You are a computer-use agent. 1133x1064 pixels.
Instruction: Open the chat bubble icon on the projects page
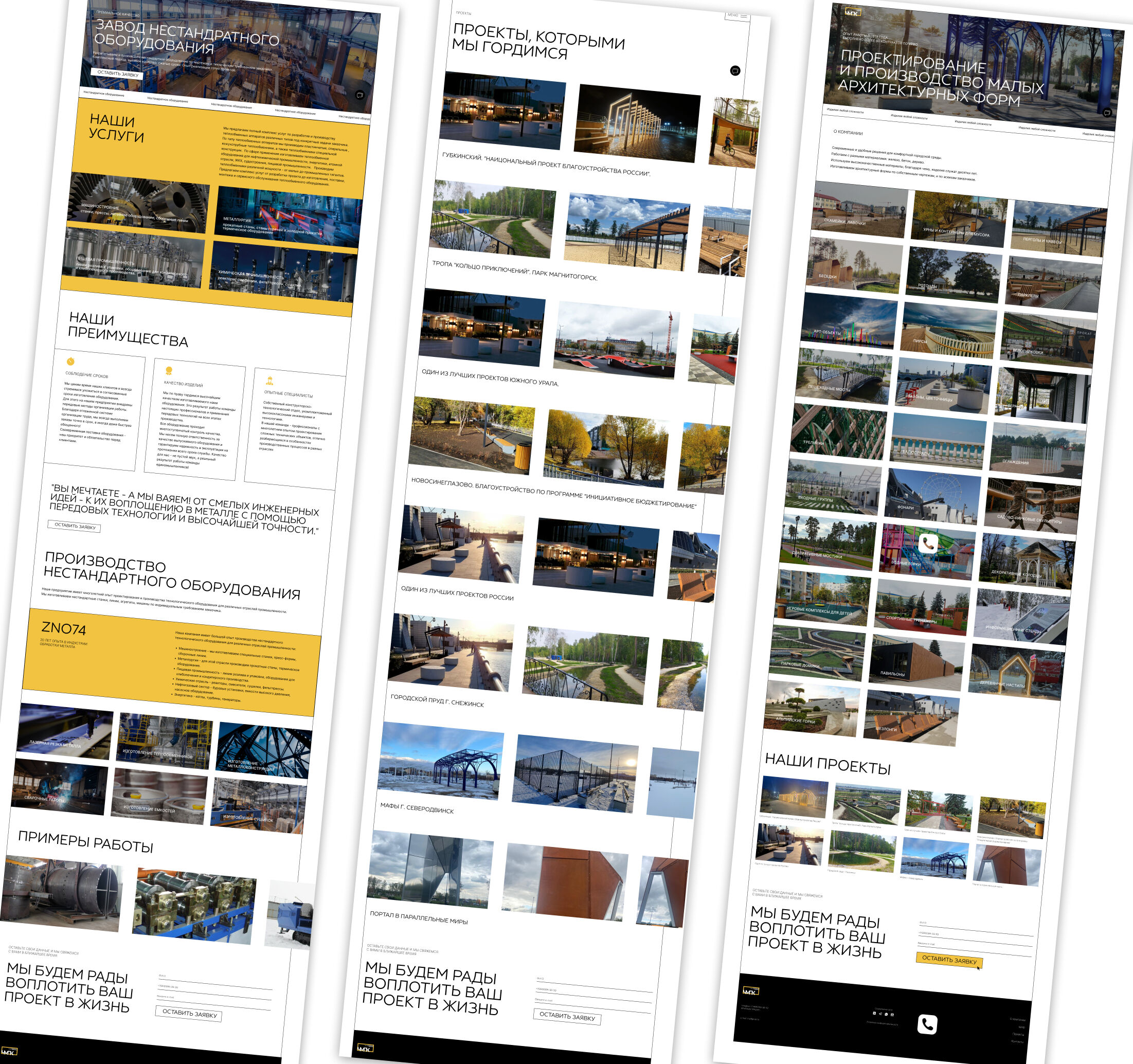[735, 70]
